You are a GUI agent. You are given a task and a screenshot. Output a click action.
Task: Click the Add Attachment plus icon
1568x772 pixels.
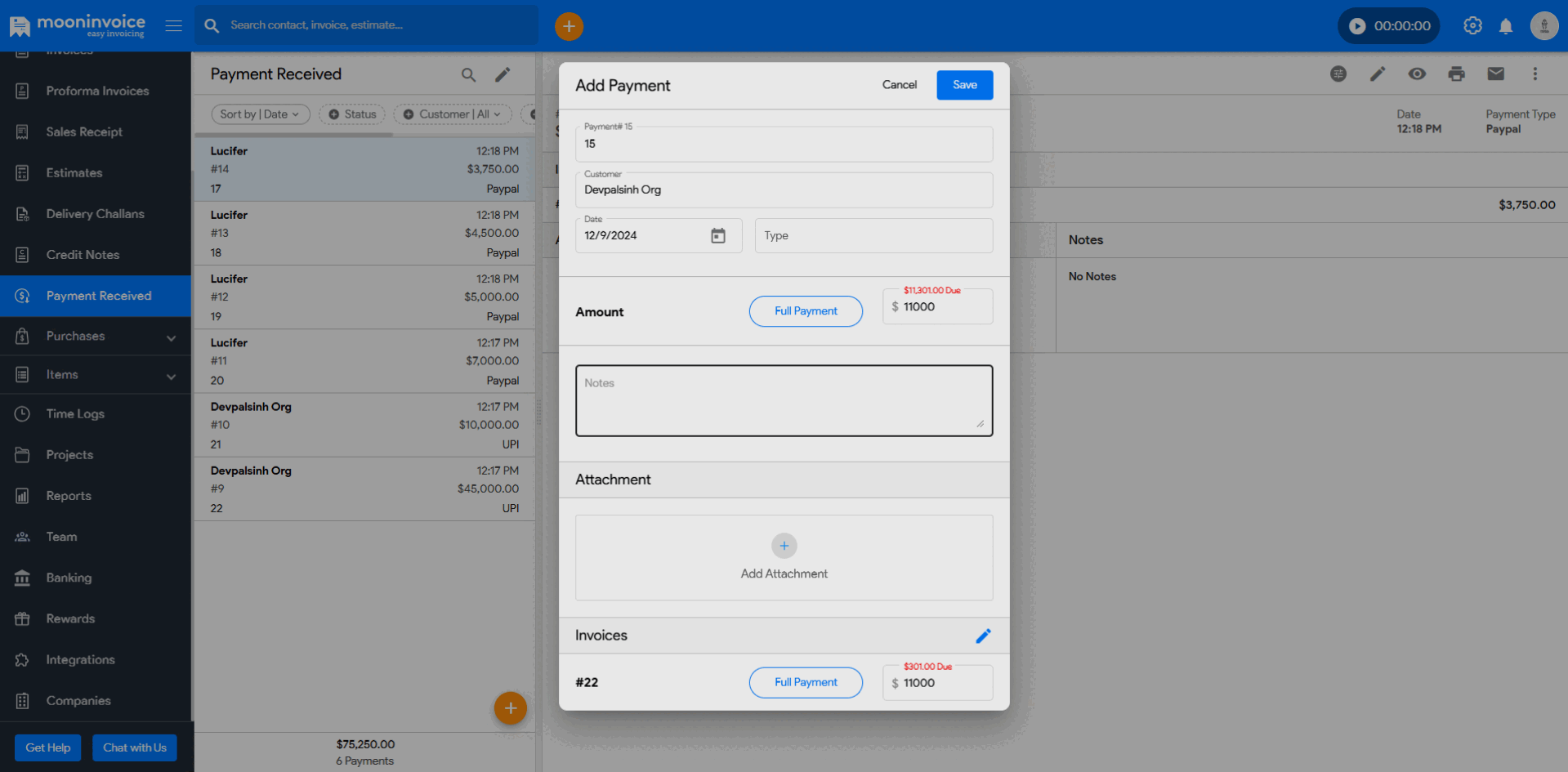click(784, 546)
